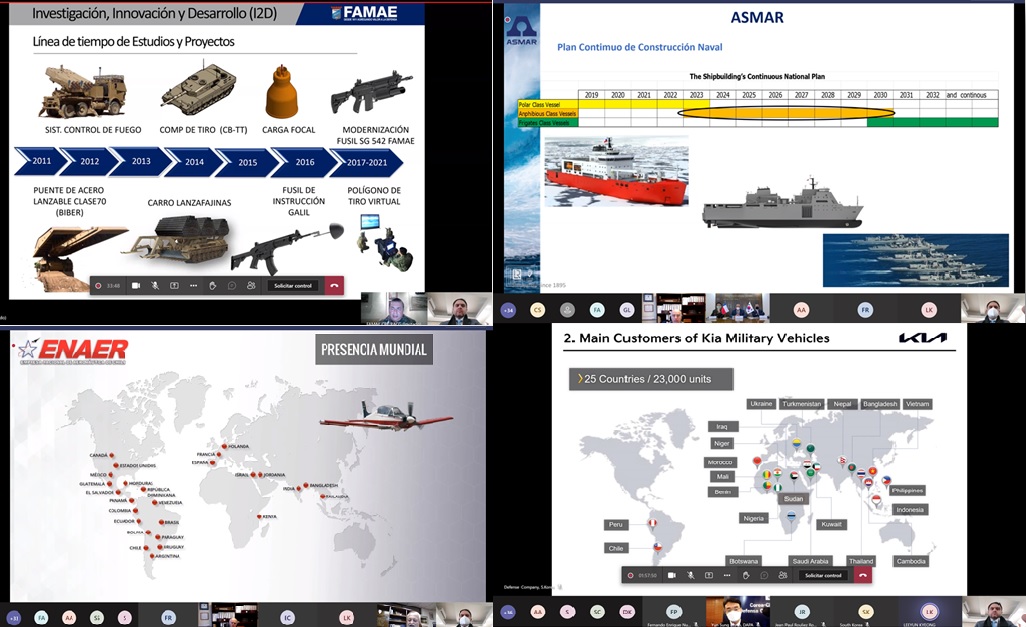Select FR participant avatar in ASMAR meeting
Image resolution: width=1026 pixels, height=627 pixels.
(x=865, y=310)
